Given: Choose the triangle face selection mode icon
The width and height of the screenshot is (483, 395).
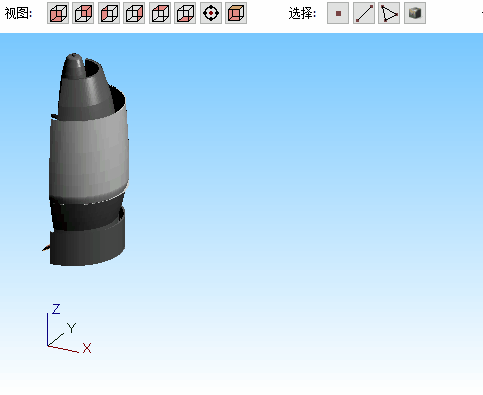Looking at the screenshot, I should click(389, 13).
